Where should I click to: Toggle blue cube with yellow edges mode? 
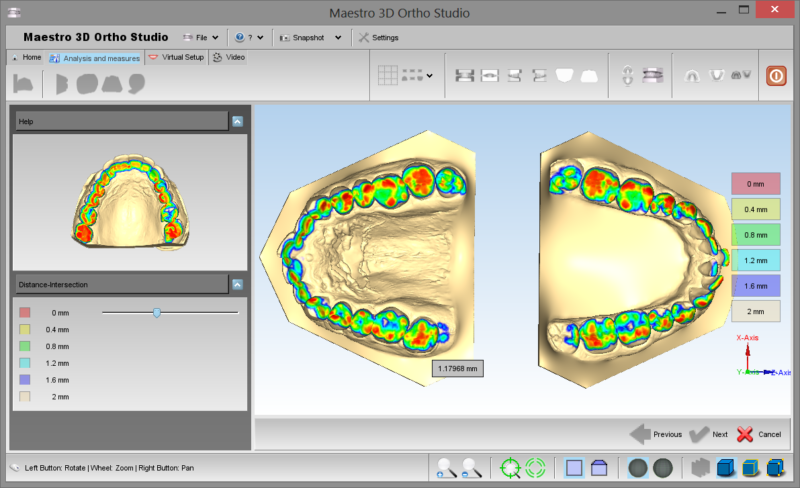point(751,468)
